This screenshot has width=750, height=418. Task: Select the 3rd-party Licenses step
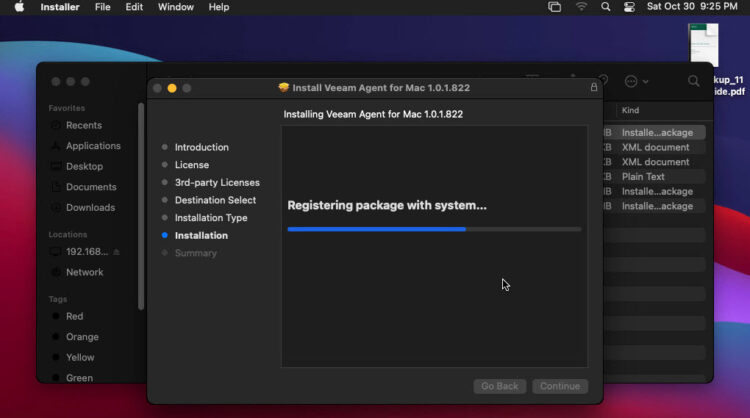[217, 183]
